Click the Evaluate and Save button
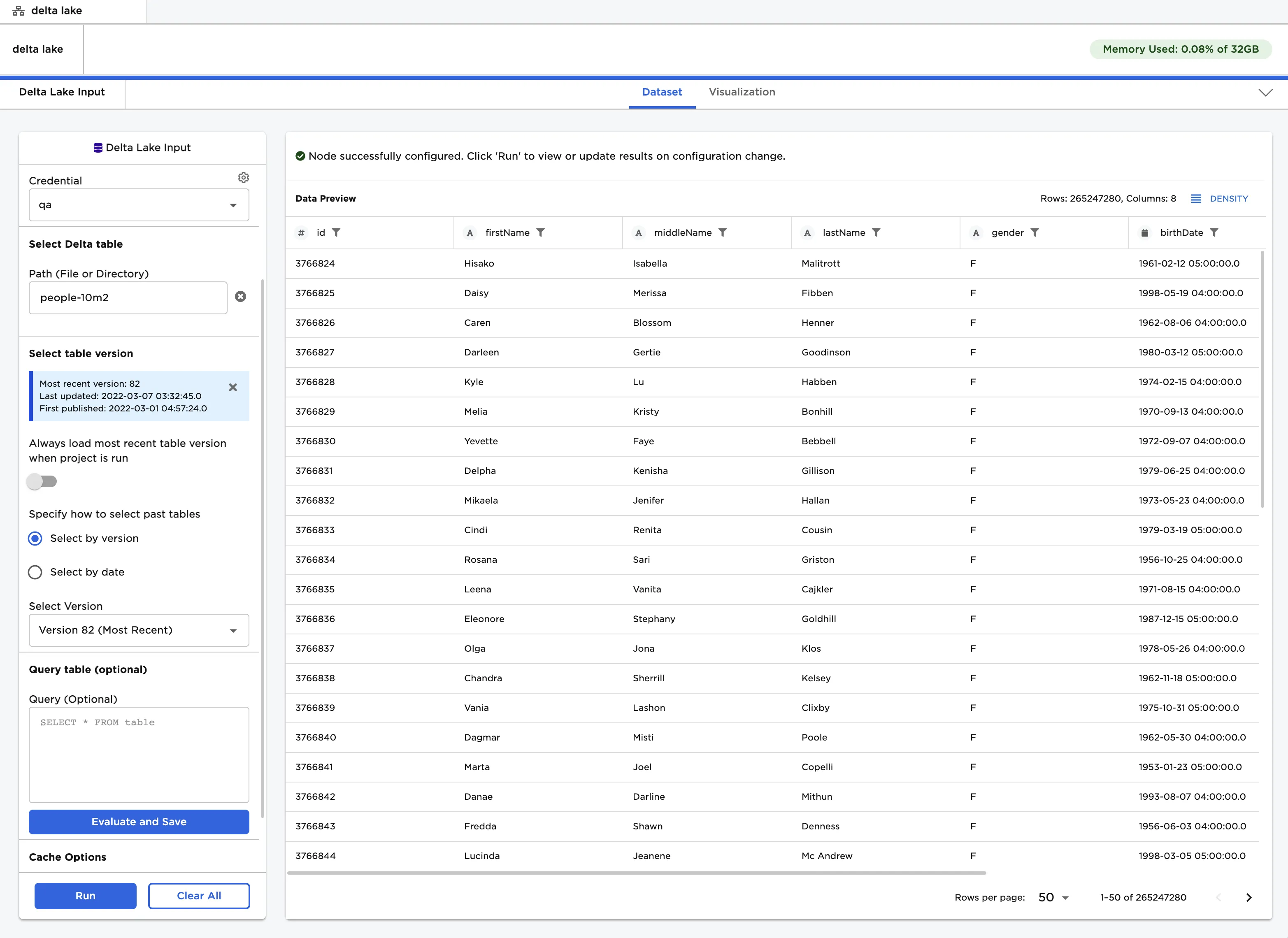The width and height of the screenshot is (1288, 938). [139, 822]
